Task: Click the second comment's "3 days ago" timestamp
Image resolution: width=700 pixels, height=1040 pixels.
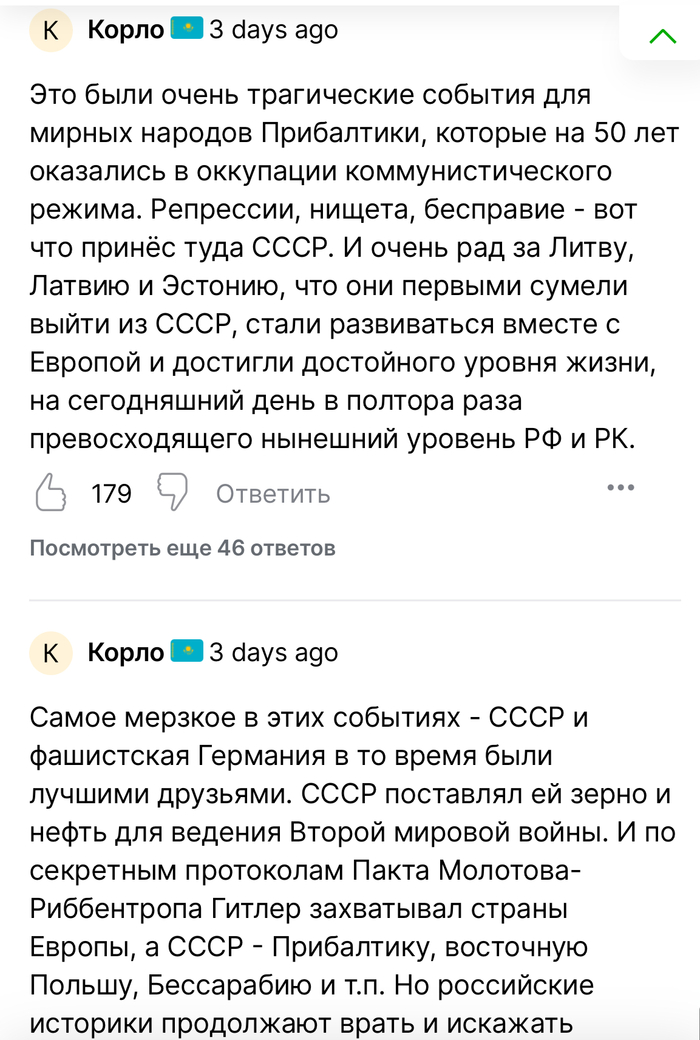Action: [x=273, y=653]
